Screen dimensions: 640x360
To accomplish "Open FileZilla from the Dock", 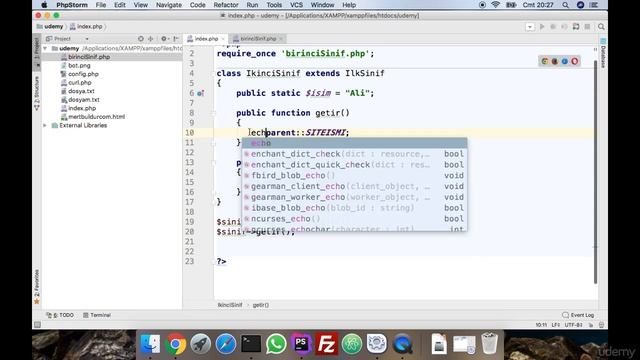I will (x=327, y=344).
